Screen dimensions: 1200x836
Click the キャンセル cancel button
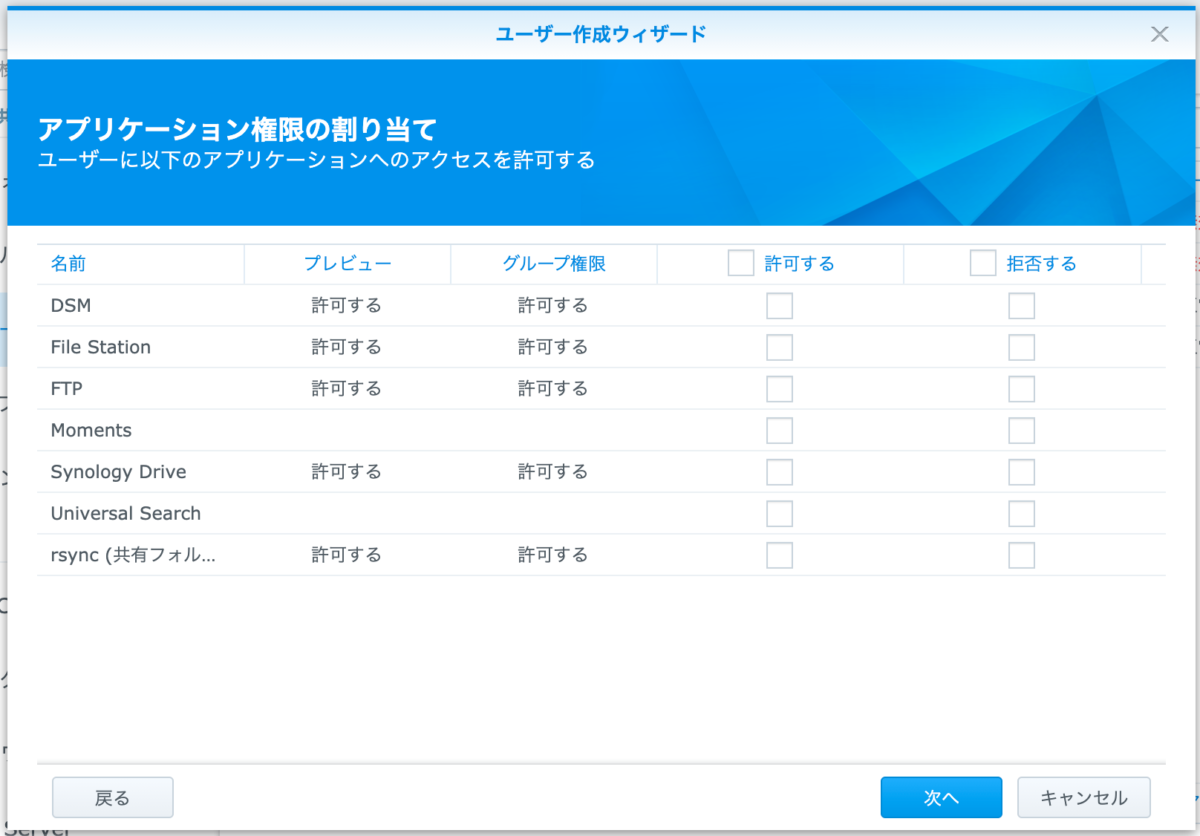pos(1084,797)
